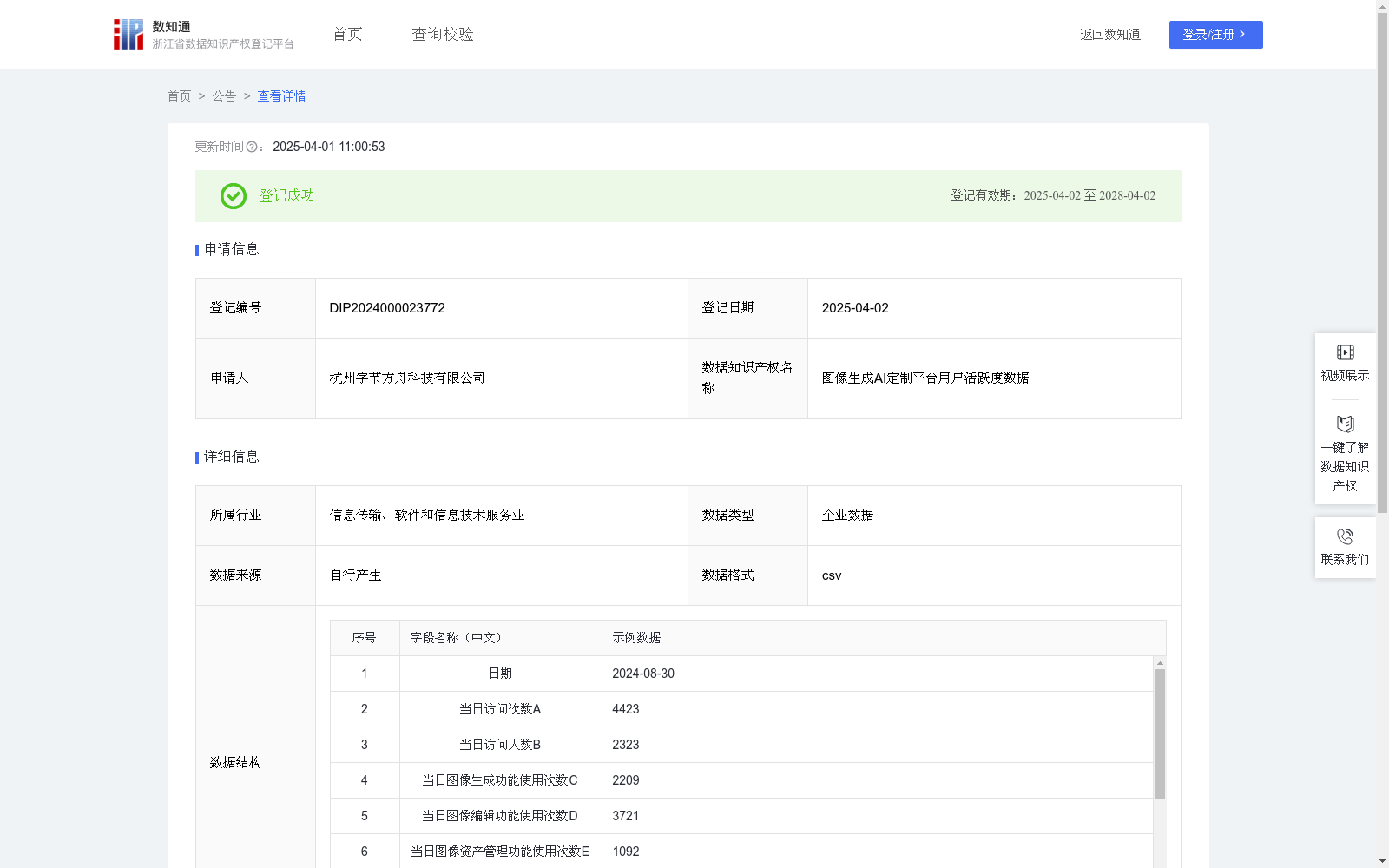Viewport: 1389px width, 868px height.
Task: Open 查询校验 navigation item
Action: coord(443,34)
